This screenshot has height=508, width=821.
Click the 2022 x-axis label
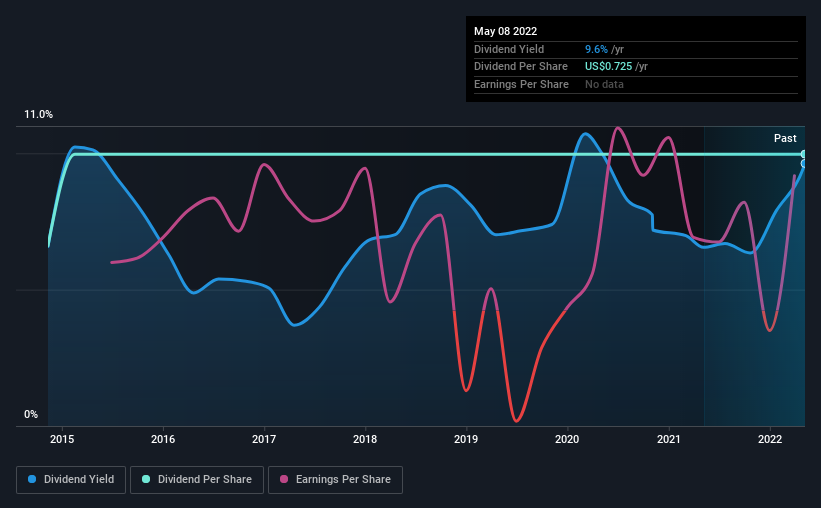770,439
